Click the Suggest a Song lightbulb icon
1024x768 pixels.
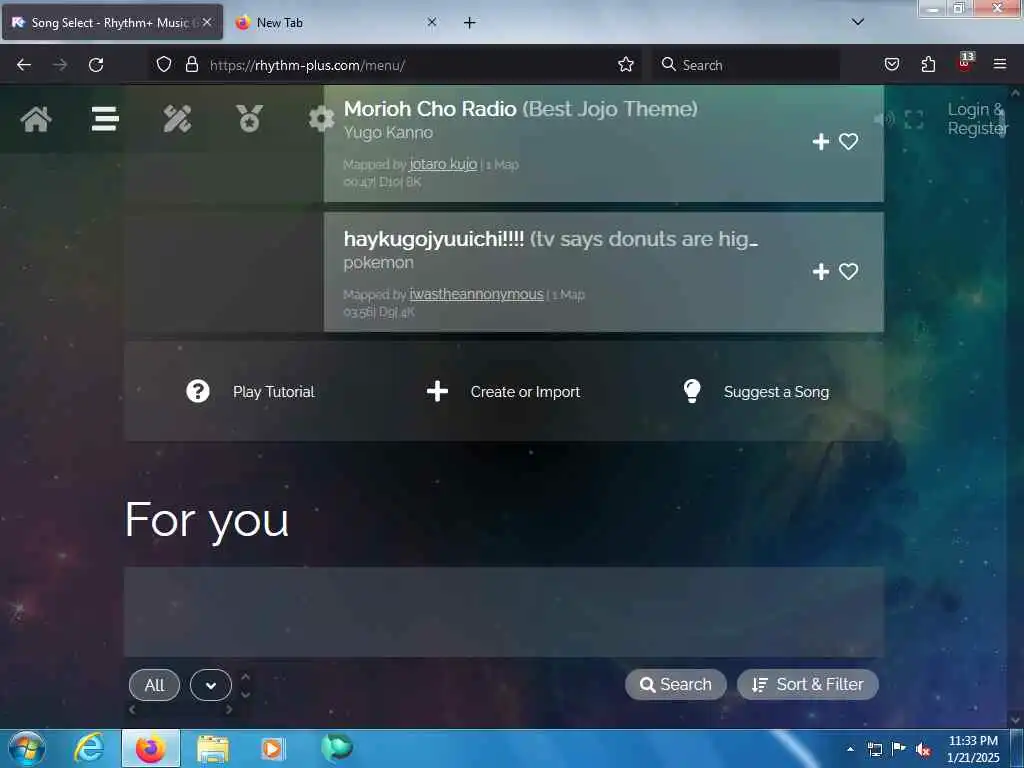(692, 391)
